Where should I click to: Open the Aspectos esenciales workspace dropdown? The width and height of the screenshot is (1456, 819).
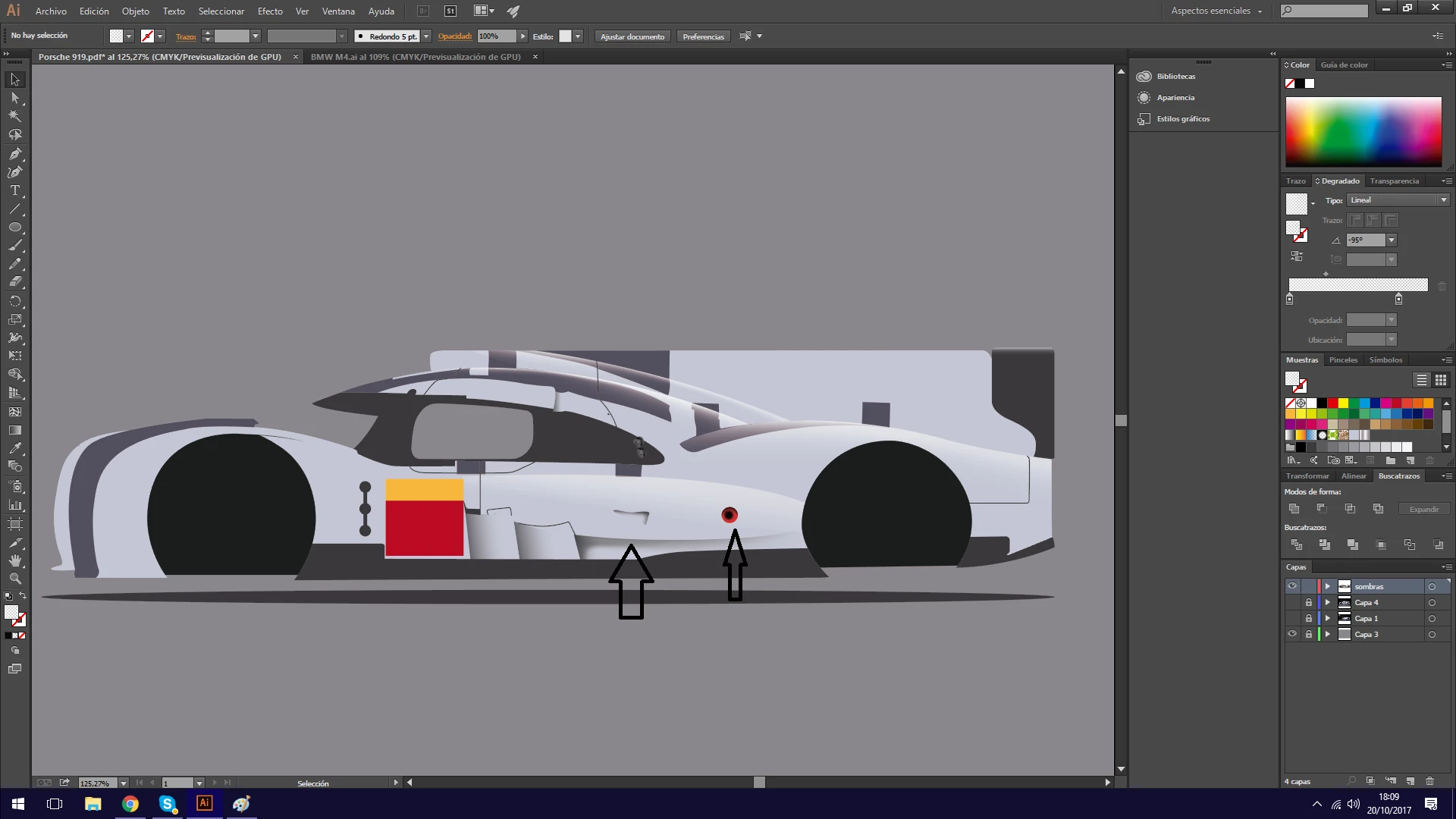[x=1216, y=11]
